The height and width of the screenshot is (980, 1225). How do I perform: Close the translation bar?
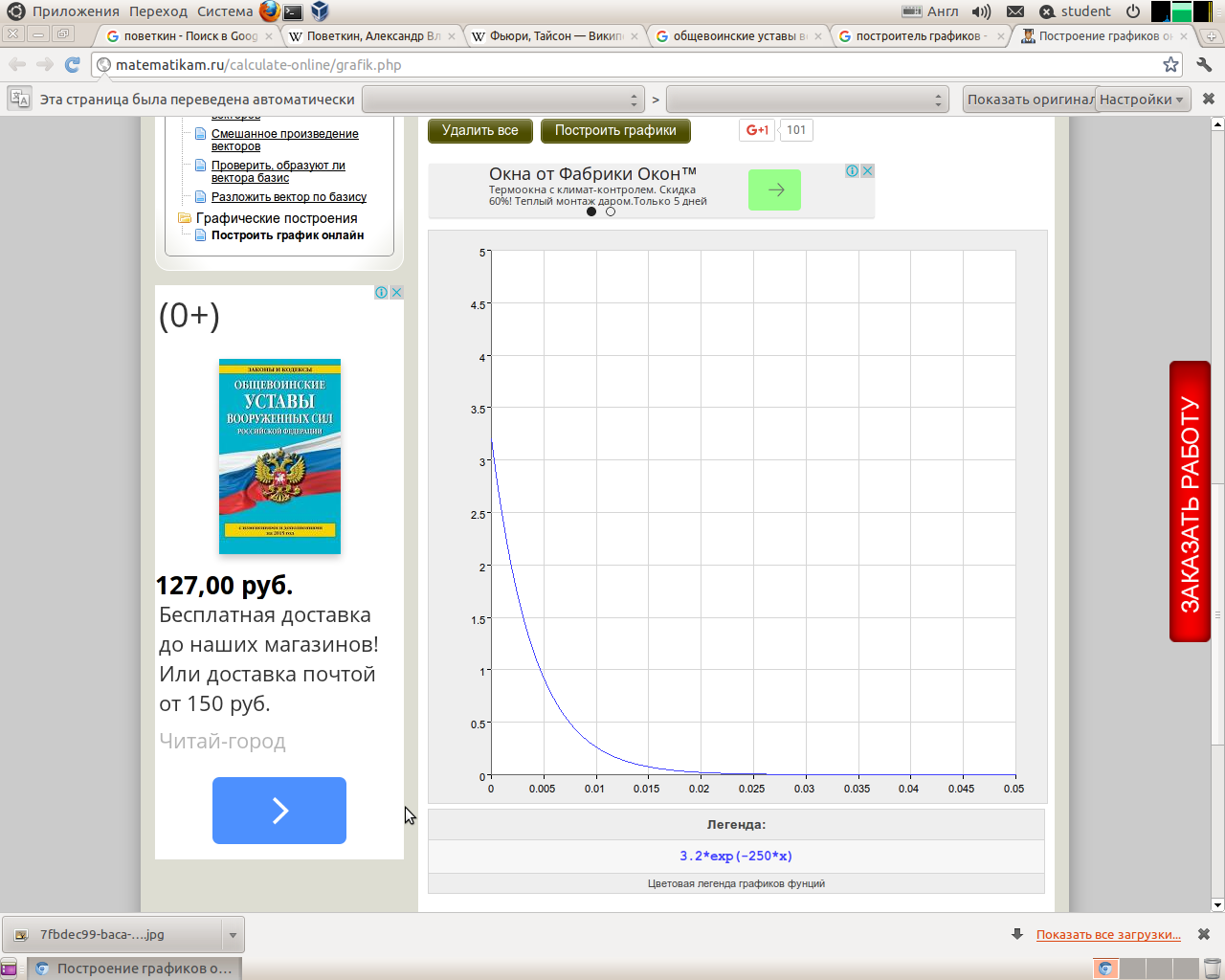pos(1208,99)
